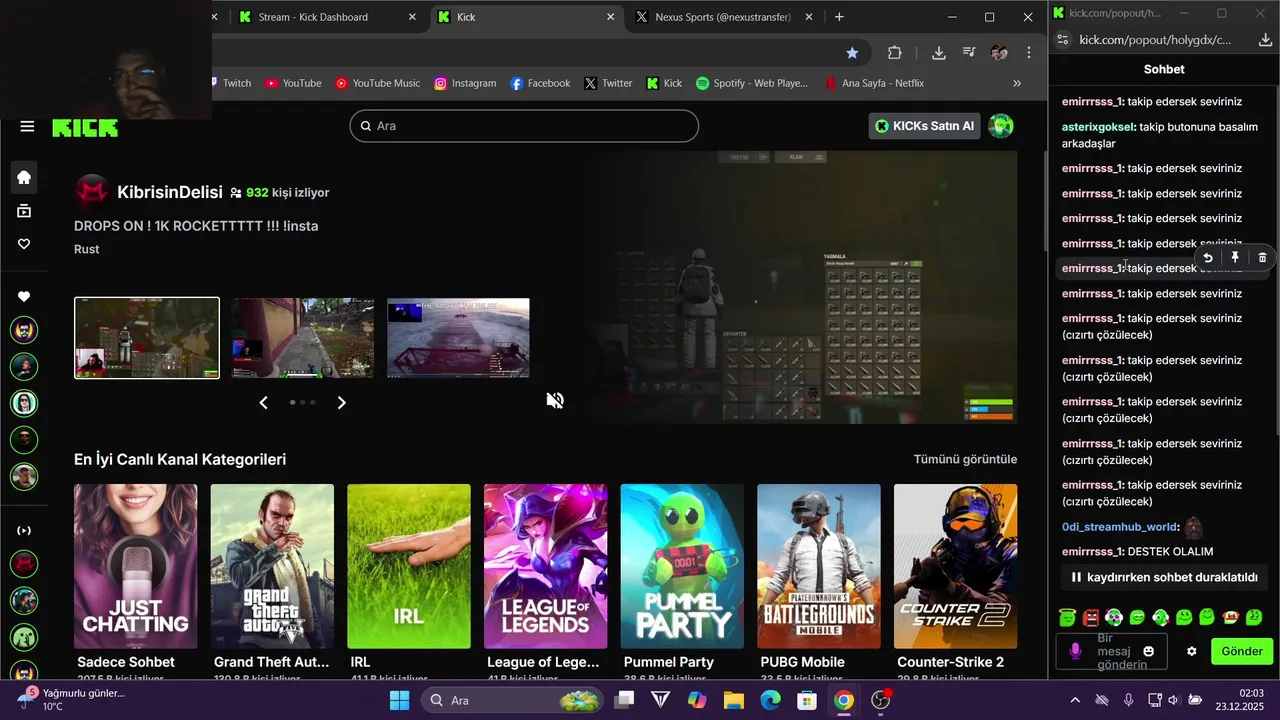
Task: Open the Rust category link
Action: [87, 249]
